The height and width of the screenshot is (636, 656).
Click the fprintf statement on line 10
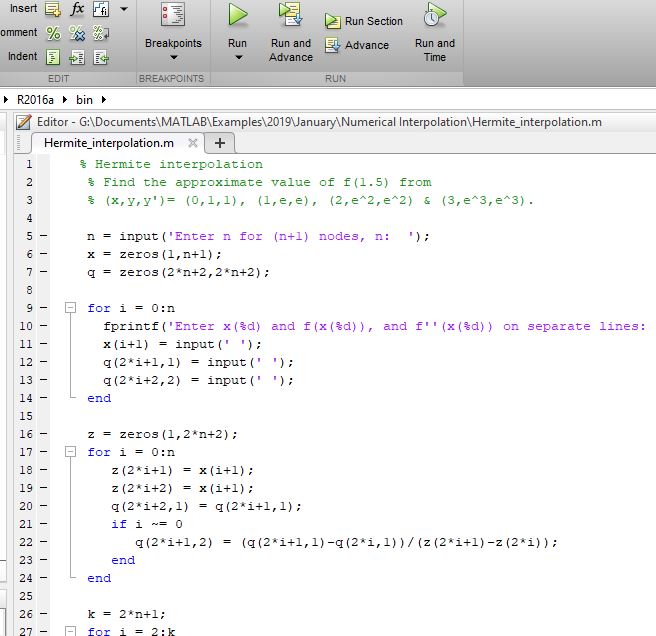(x=375, y=326)
